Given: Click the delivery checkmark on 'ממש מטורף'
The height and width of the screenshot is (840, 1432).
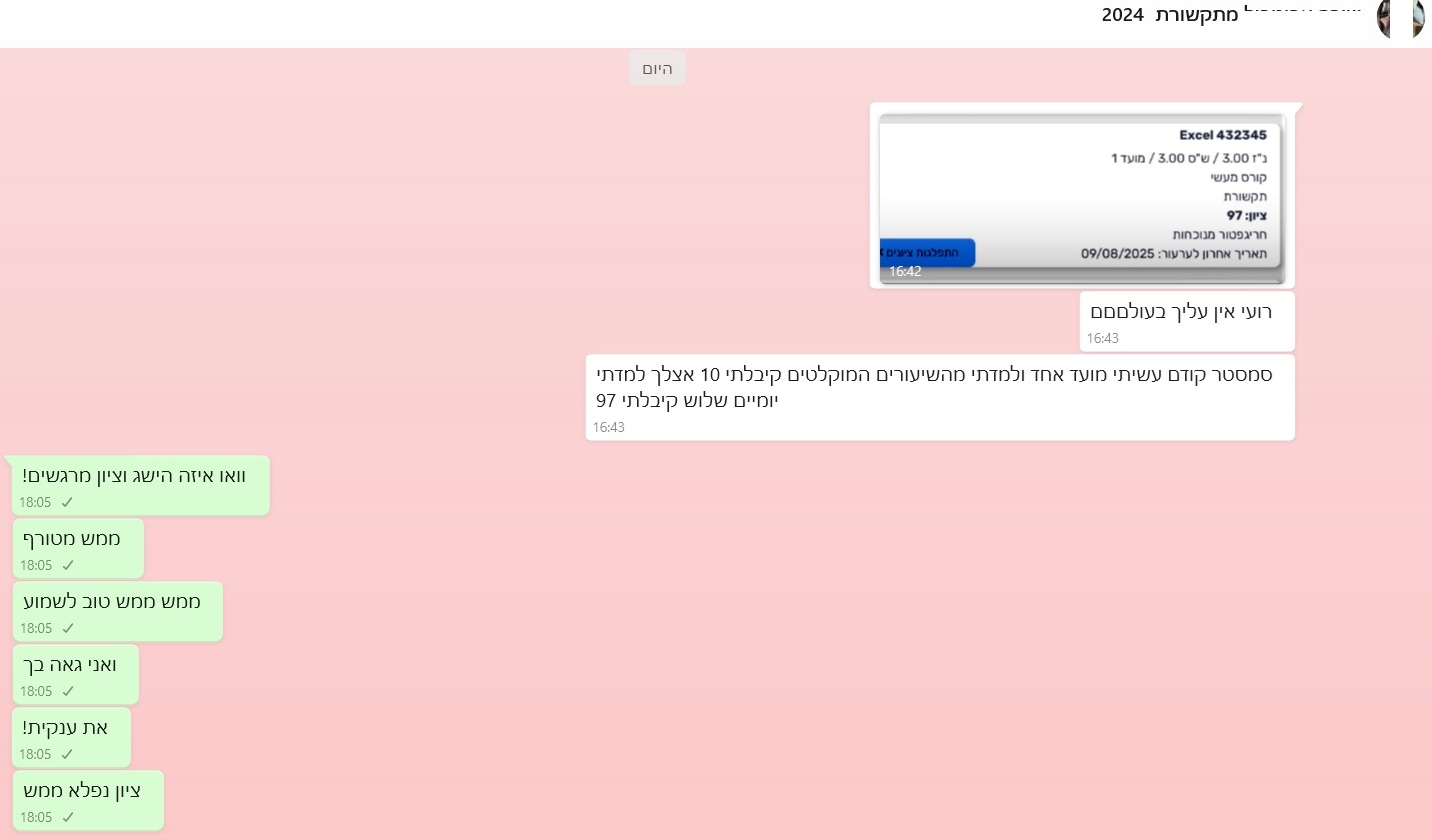Looking at the screenshot, I should tap(67, 565).
